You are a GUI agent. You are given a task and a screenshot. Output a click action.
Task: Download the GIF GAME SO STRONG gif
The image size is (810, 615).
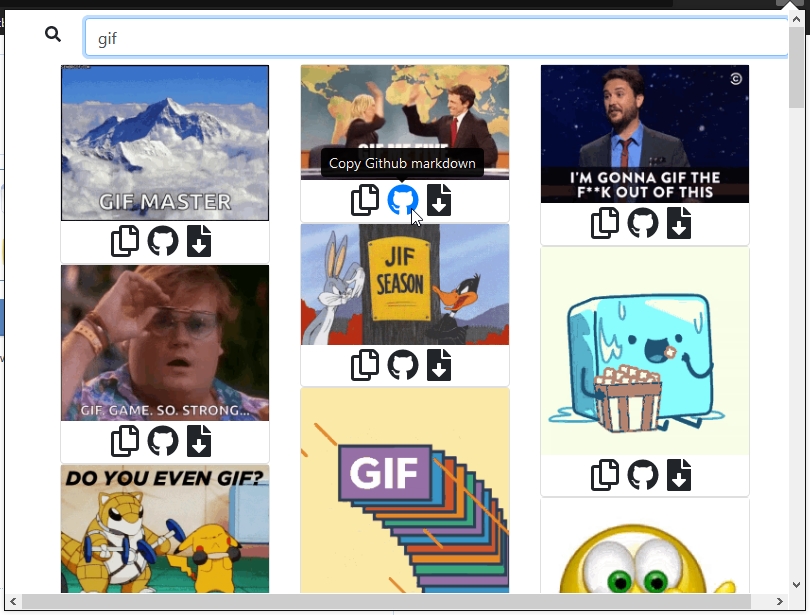pos(199,441)
